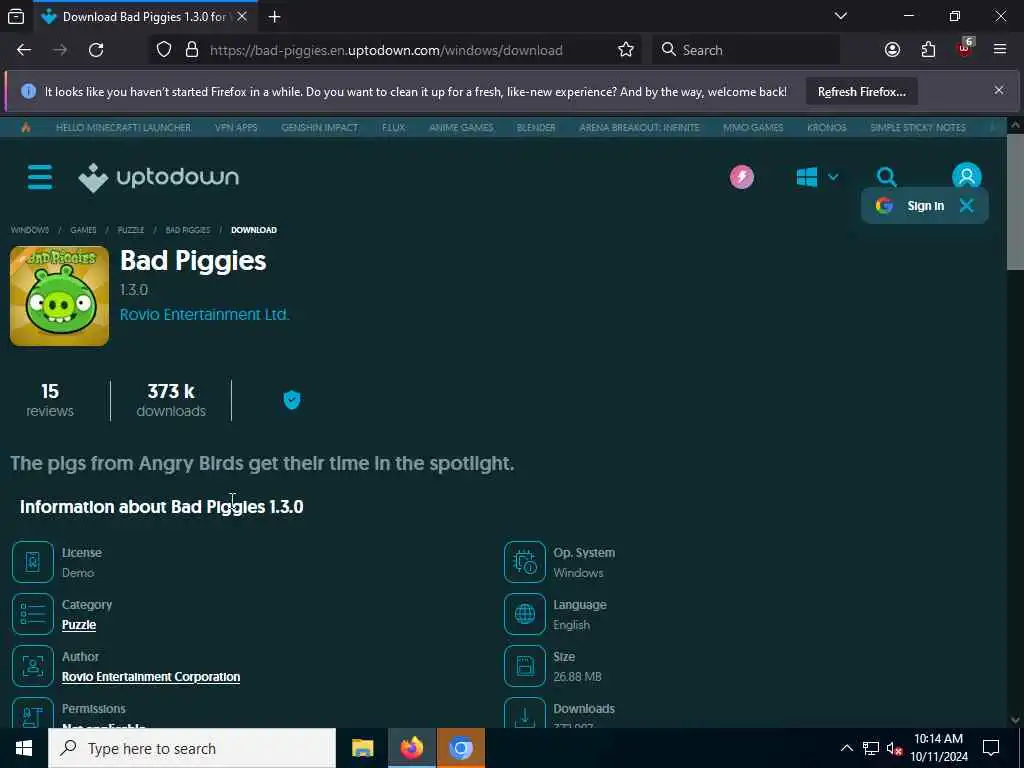Open a new browser tab
Screen dimensions: 1024x768
(x=274, y=17)
